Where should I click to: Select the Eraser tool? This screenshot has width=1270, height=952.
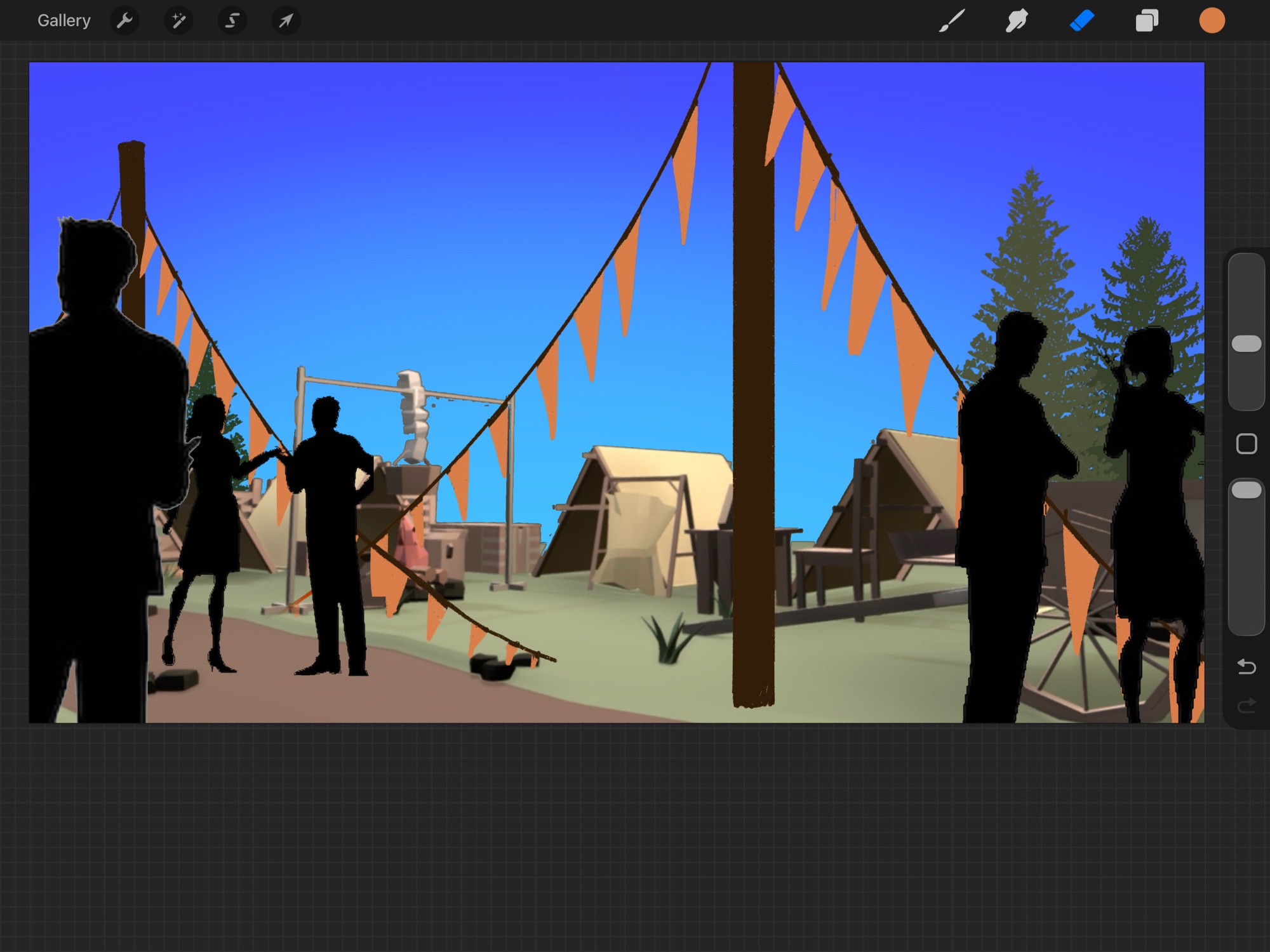1082,21
